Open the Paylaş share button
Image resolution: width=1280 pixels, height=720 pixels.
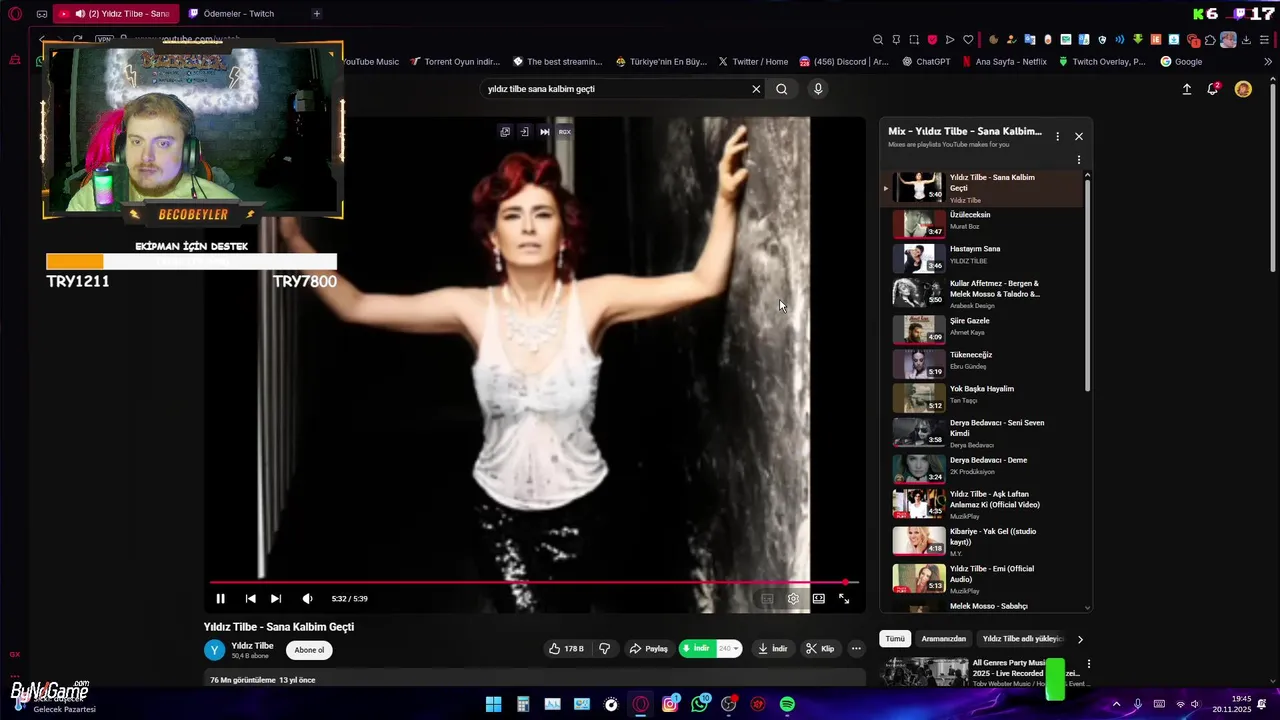pyautogui.click(x=648, y=648)
